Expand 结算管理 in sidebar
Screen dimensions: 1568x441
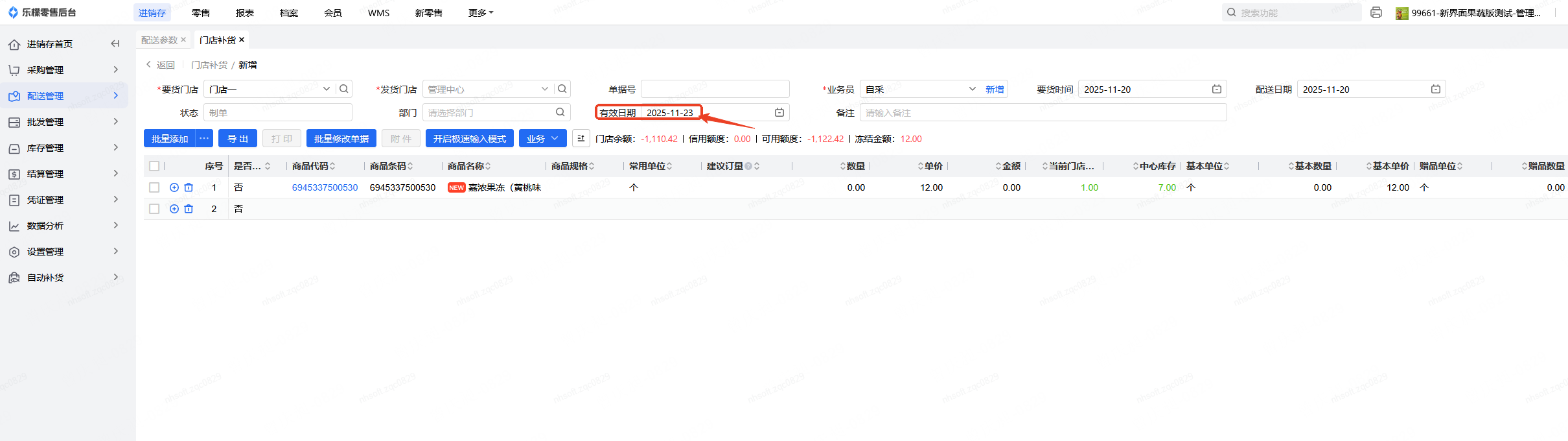(64, 173)
